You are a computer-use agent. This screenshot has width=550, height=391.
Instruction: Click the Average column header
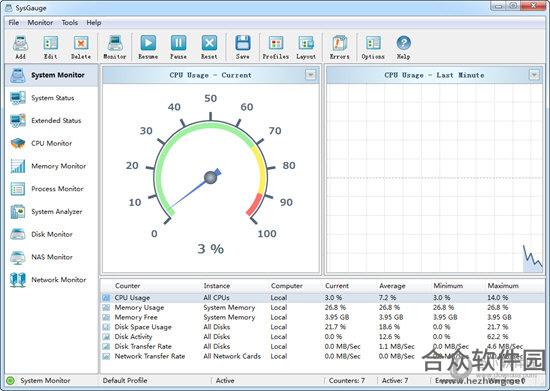392,286
